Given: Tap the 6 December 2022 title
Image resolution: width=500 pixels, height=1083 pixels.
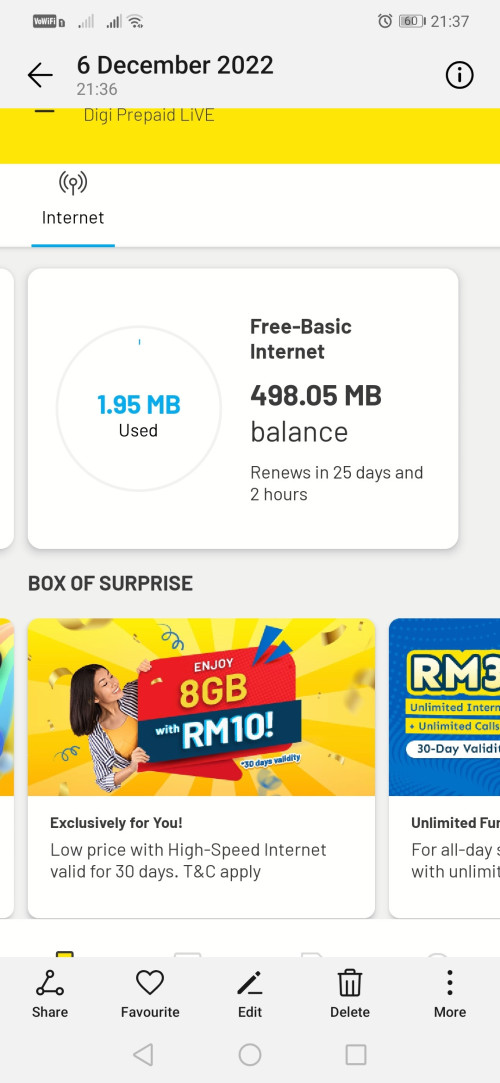Looking at the screenshot, I should (175, 65).
